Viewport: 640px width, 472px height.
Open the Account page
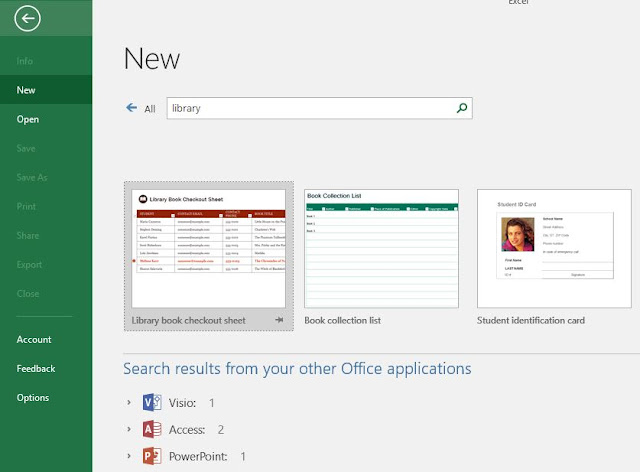point(46,339)
